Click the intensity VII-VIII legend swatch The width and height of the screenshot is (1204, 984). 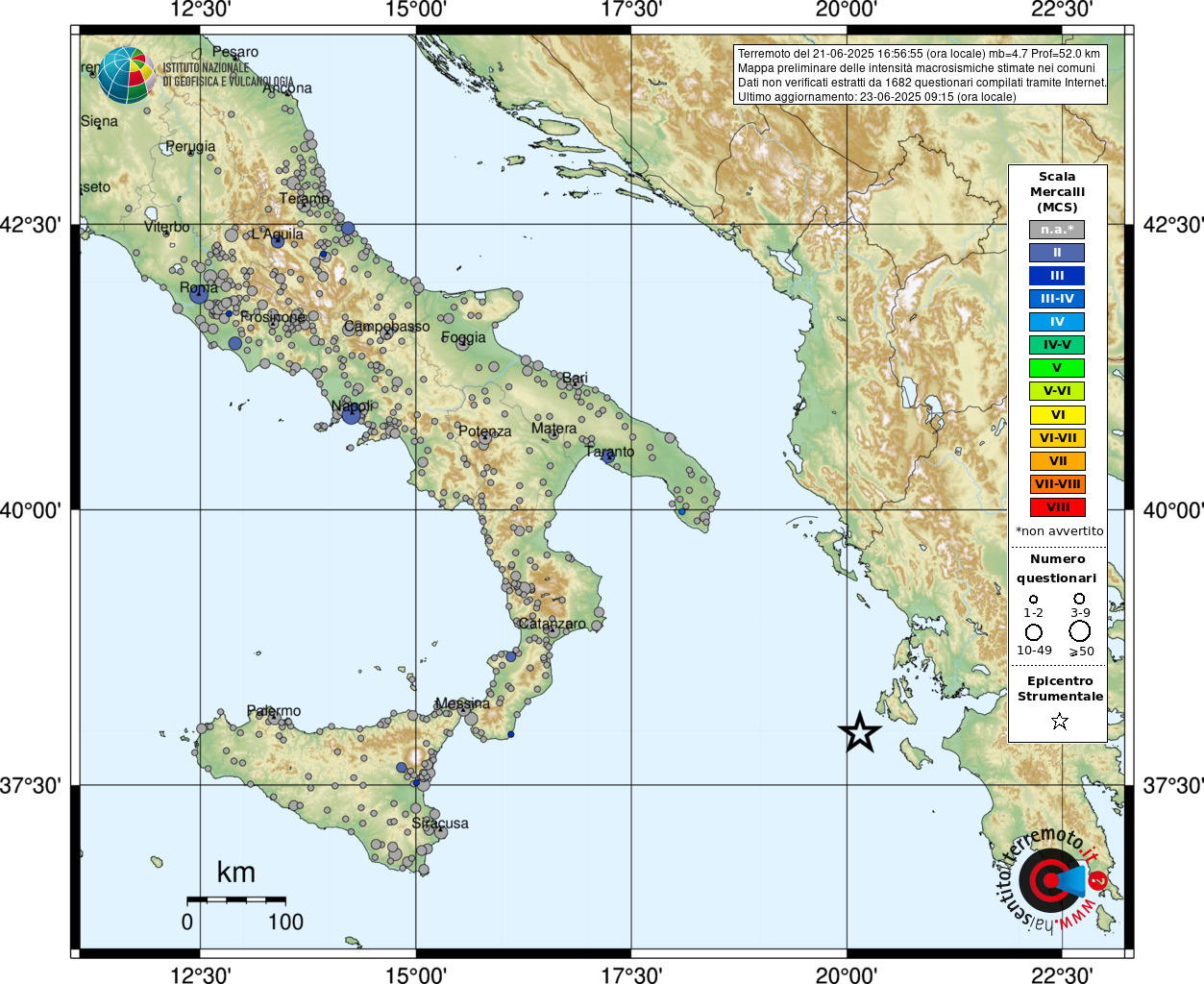click(1057, 484)
